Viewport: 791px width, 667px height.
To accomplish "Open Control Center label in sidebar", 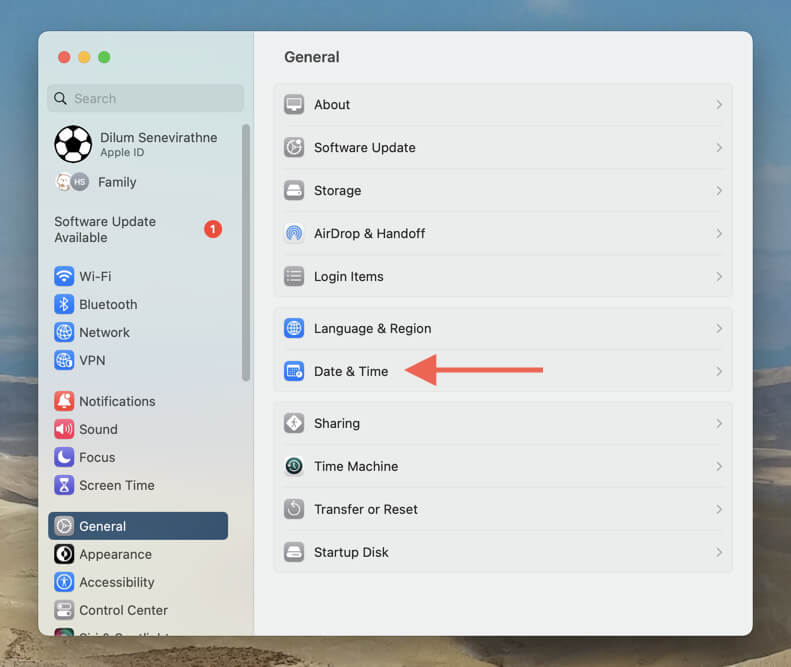I will pyautogui.click(x=124, y=610).
